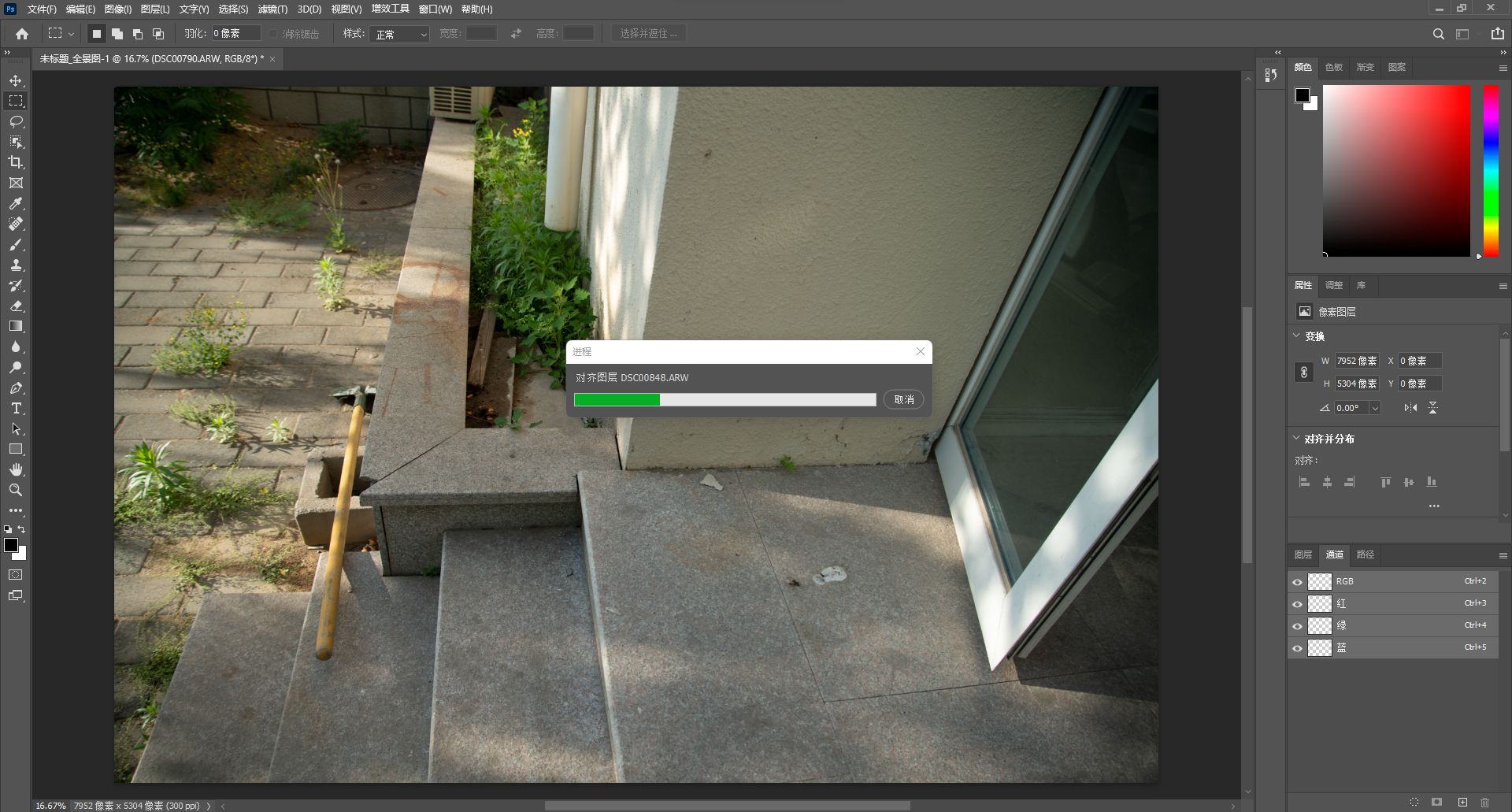
Task: Select the Hand tool
Action: pyautogui.click(x=16, y=469)
